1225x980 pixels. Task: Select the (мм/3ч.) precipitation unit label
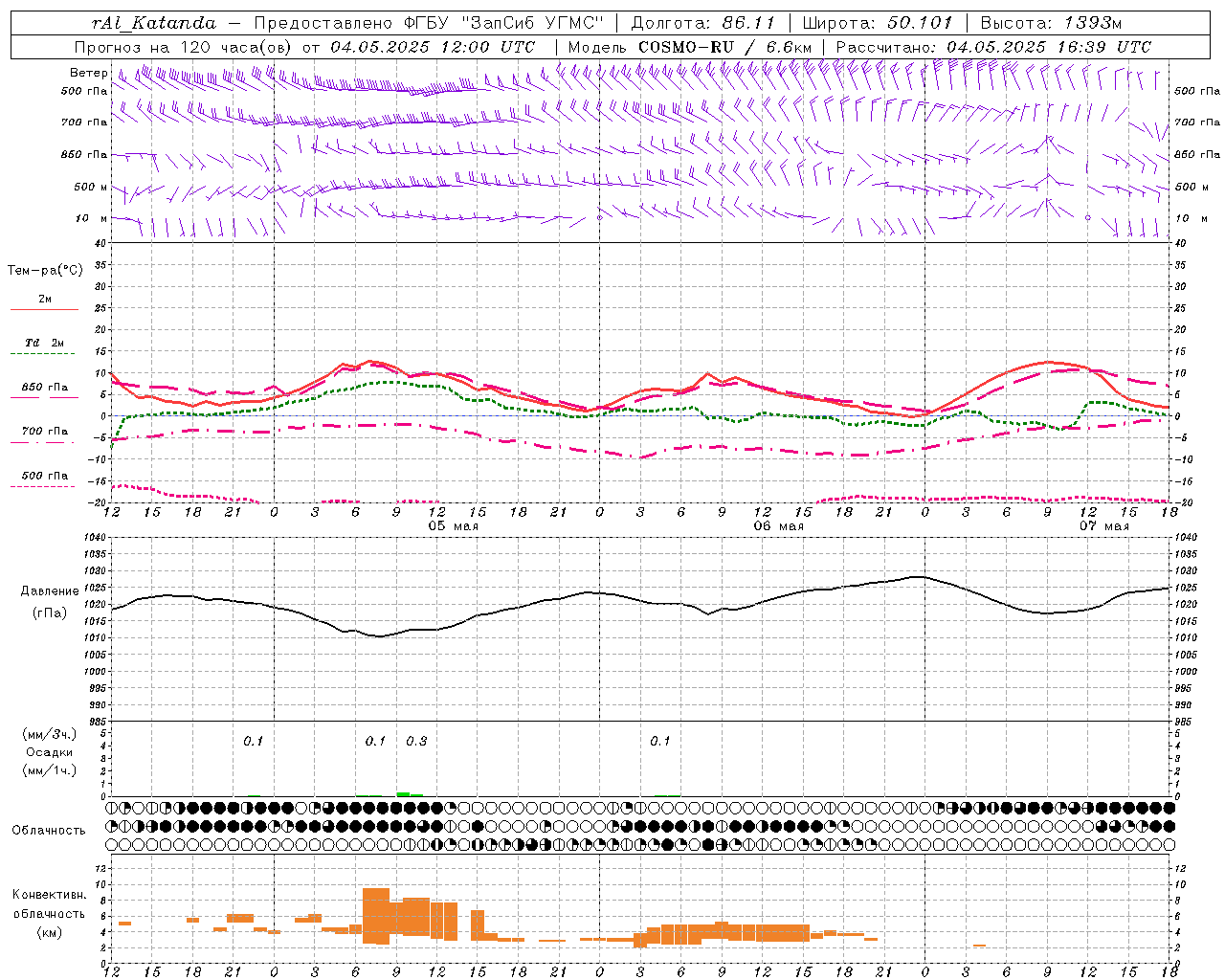50,734
